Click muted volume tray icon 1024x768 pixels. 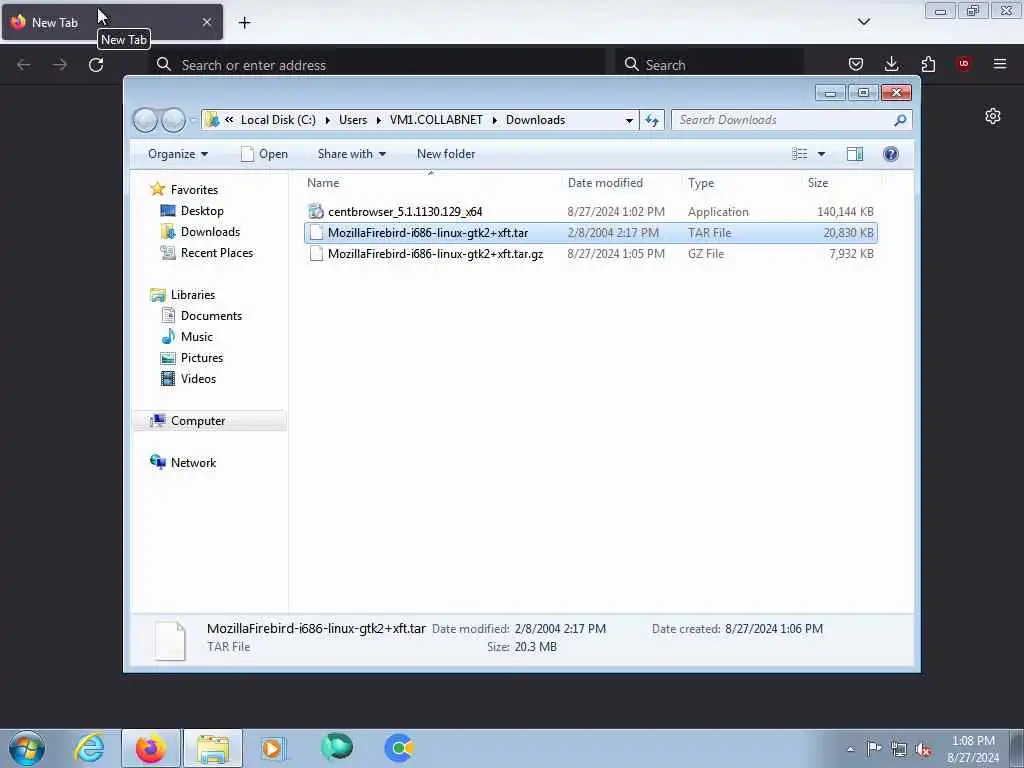tap(923, 749)
